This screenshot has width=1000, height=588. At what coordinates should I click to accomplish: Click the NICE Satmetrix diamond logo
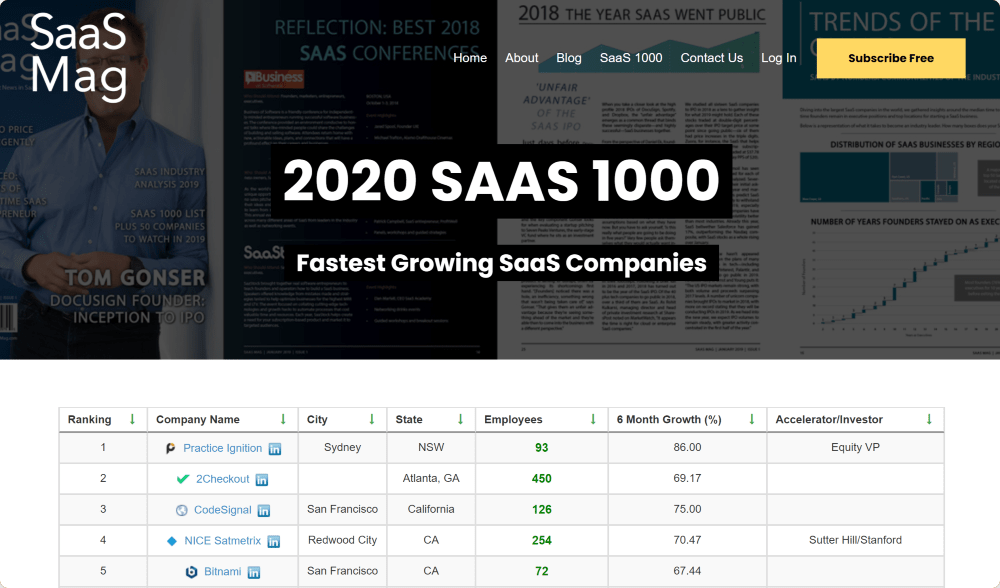click(x=172, y=541)
